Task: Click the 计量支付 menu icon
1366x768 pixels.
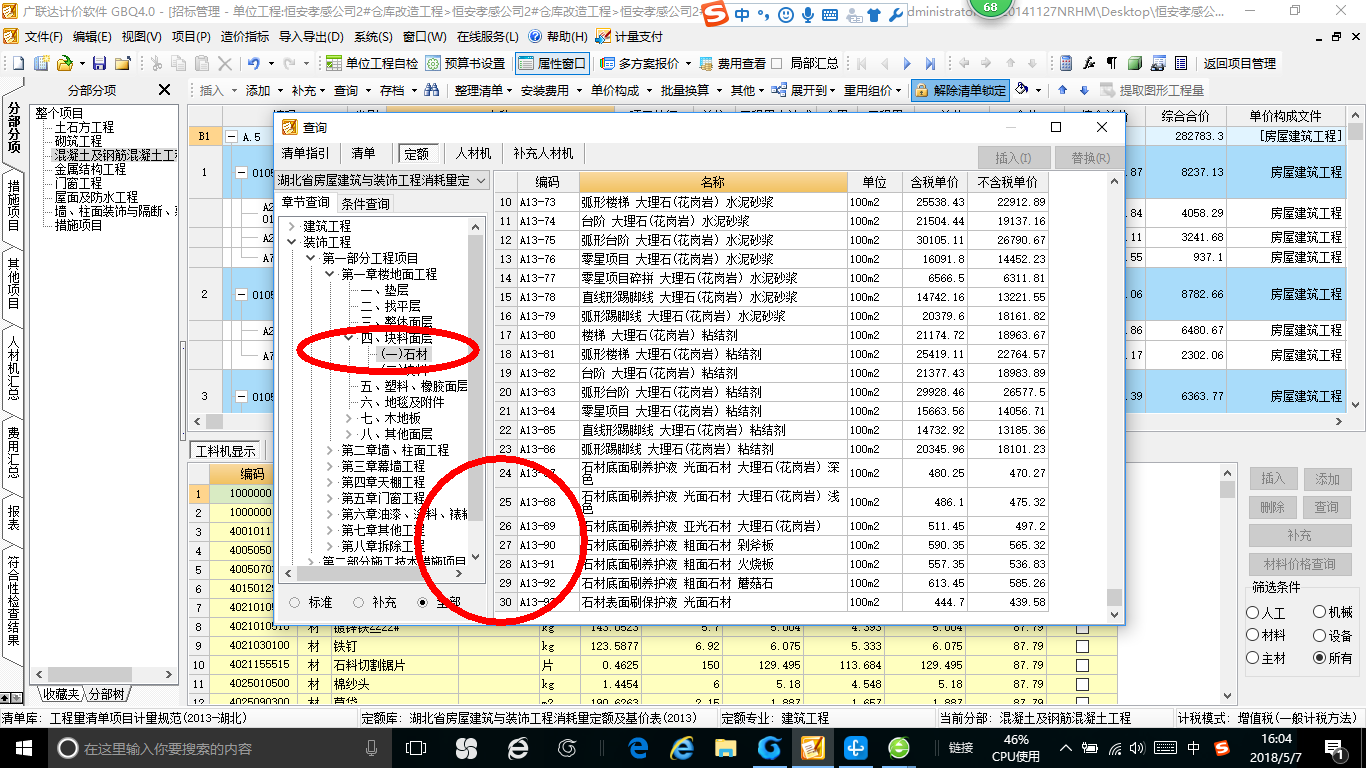Action: (x=603, y=36)
